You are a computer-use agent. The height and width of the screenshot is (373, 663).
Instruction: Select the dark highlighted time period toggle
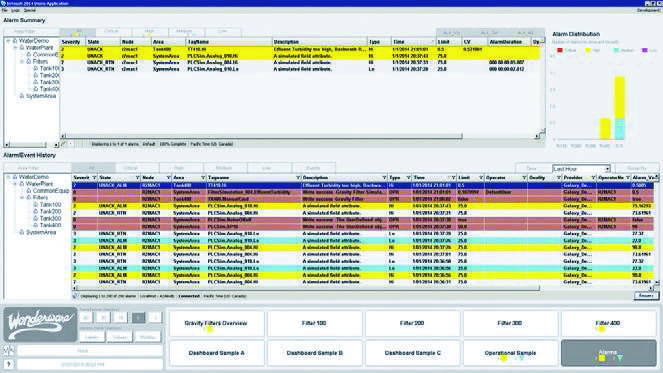point(138,318)
